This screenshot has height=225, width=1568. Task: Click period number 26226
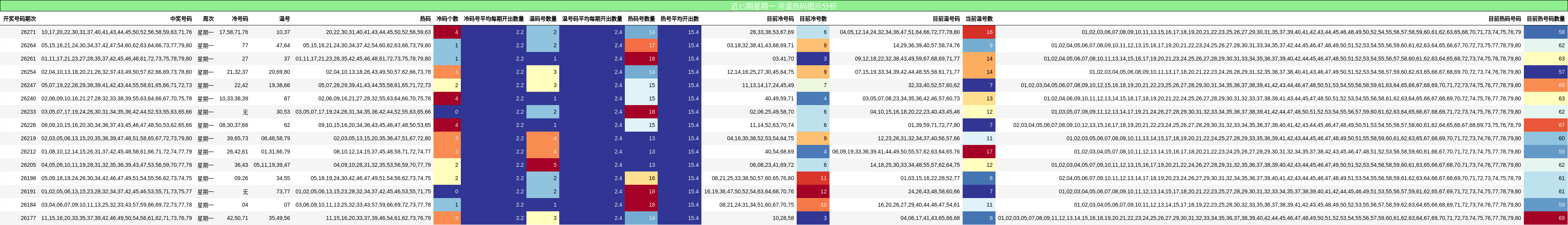pyautogui.click(x=28, y=125)
